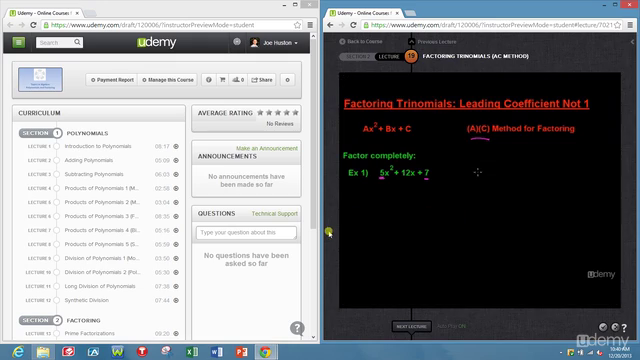640x360 pixels.
Task: Switch to the Udemy tab in left Chrome window
Action: 44,13
